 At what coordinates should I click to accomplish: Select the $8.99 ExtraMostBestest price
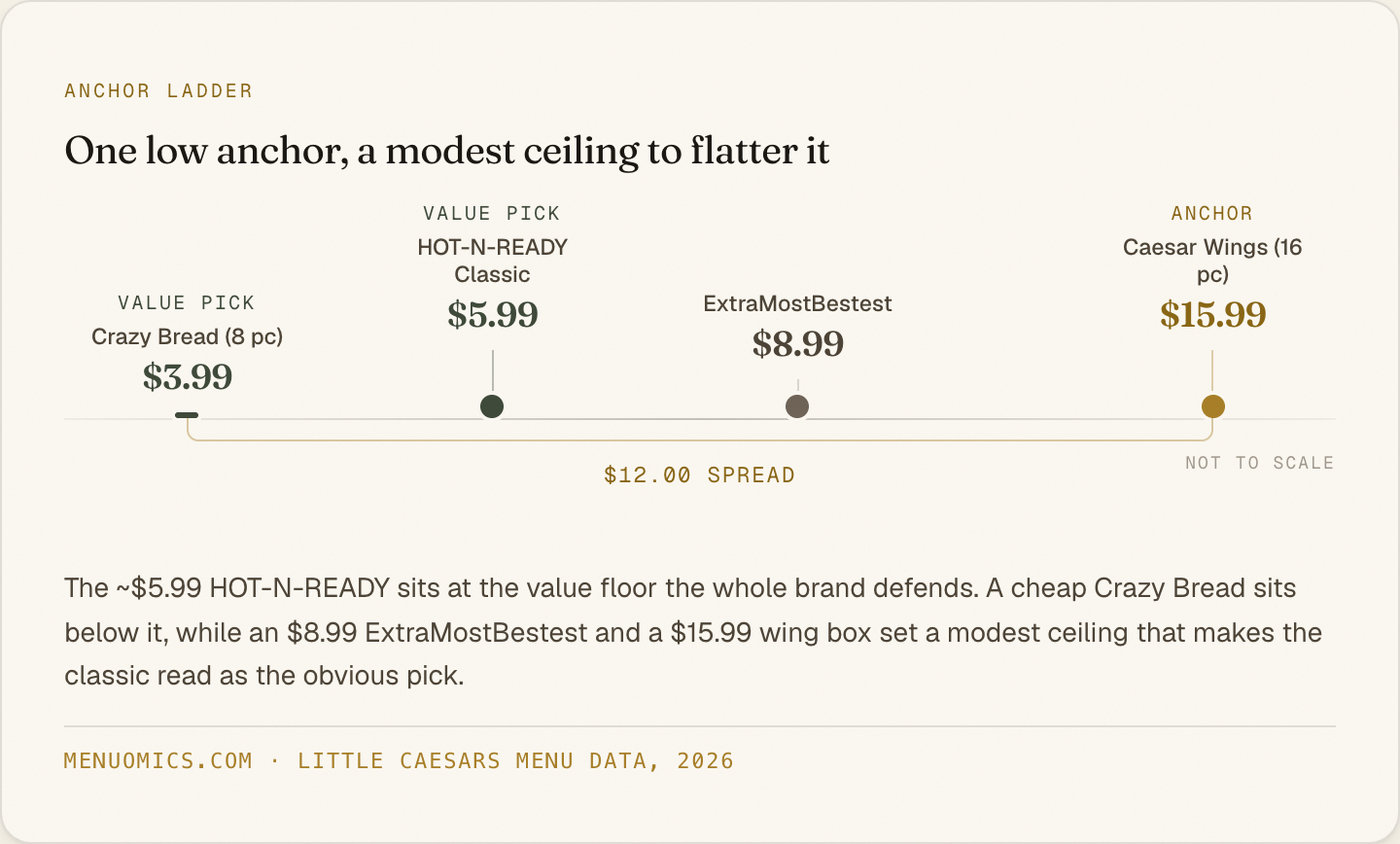tap(798, 343)
